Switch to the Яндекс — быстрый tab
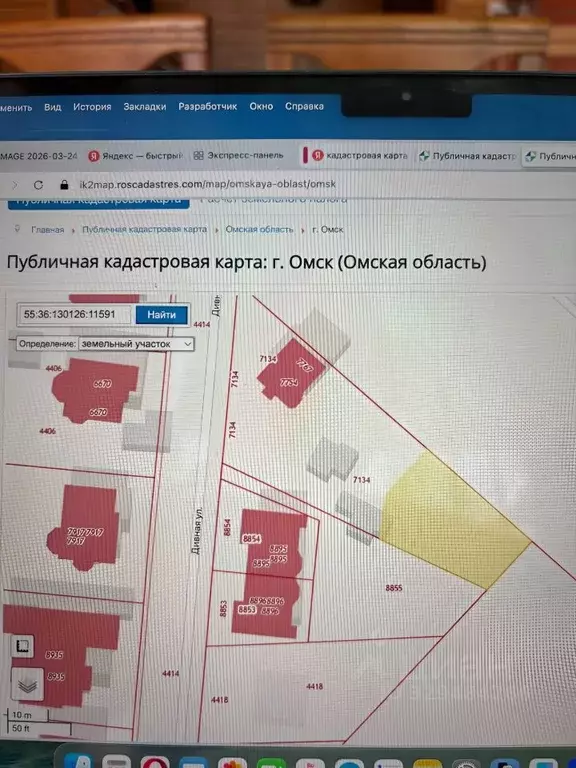This screenshot has width=576, height=768. pyautogui.click(x=135, y=156)
